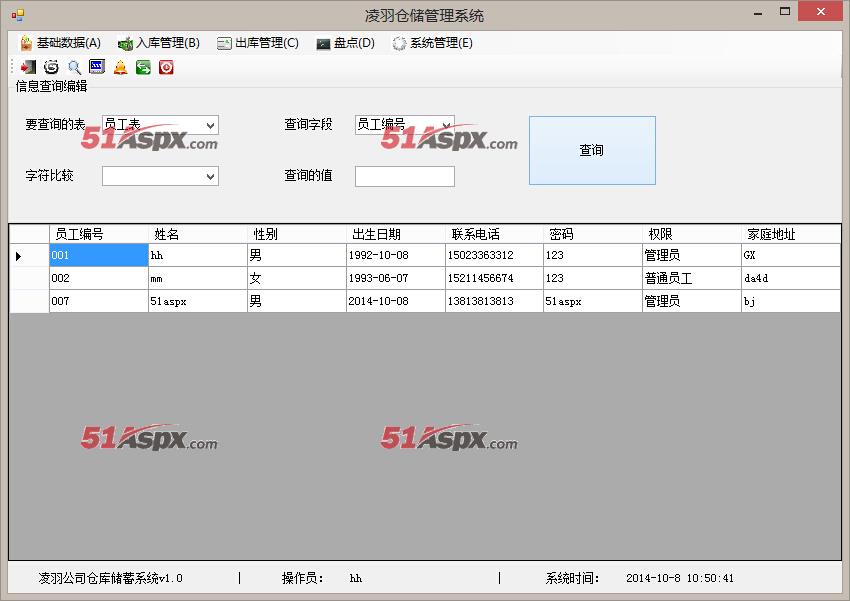
Task: Click the orange bell alert icon
Action: (120, 67)
